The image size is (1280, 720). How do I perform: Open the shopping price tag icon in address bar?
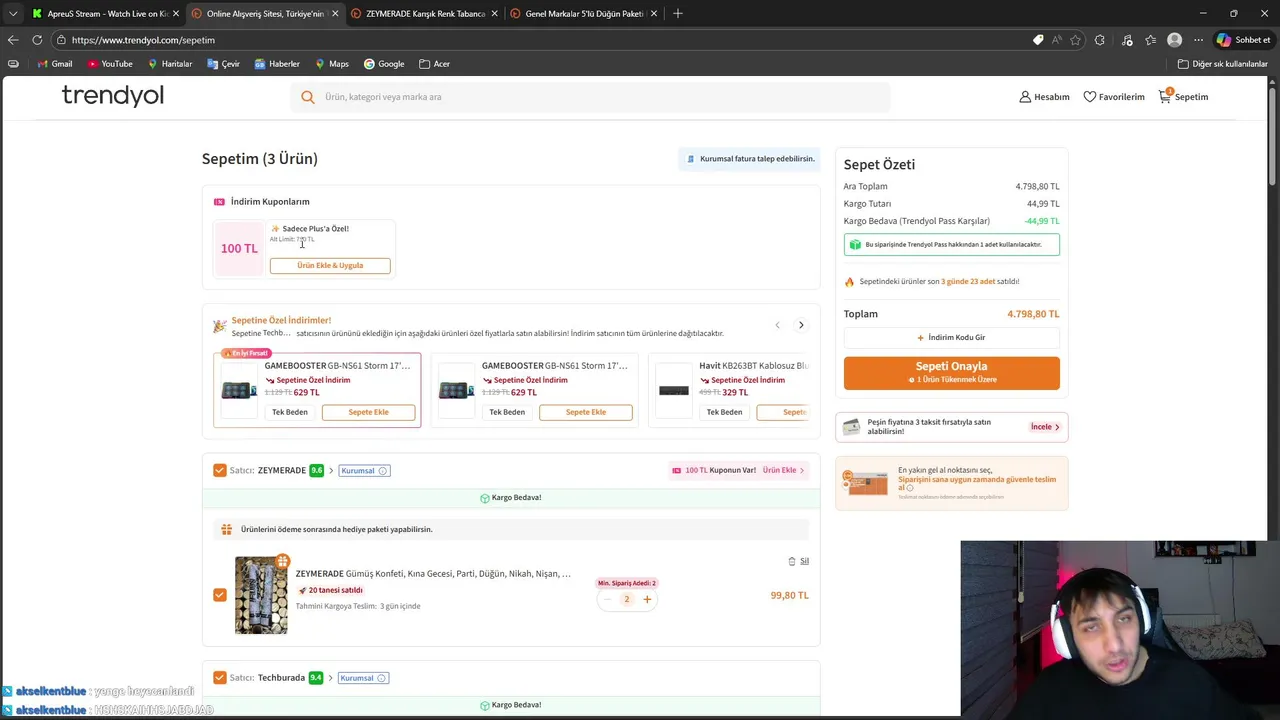(1038, 40)
